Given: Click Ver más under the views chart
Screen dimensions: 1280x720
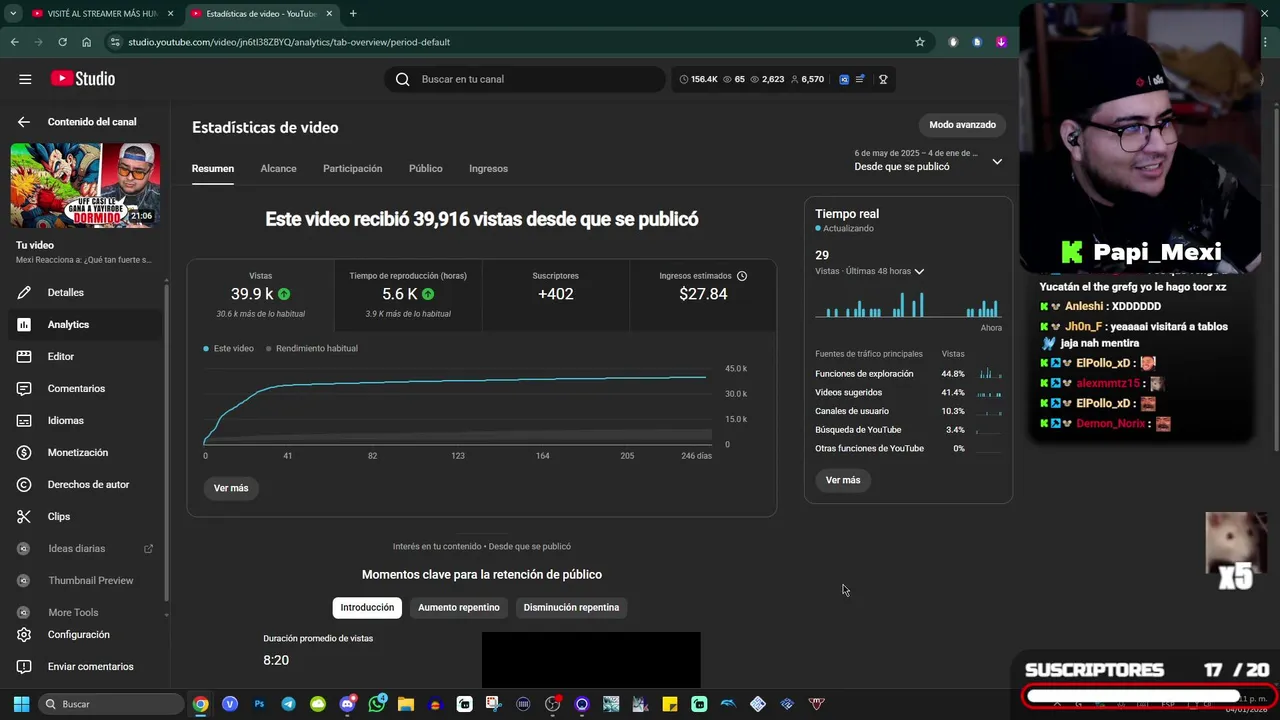Looking at the screenshot, I should [231, 488].
